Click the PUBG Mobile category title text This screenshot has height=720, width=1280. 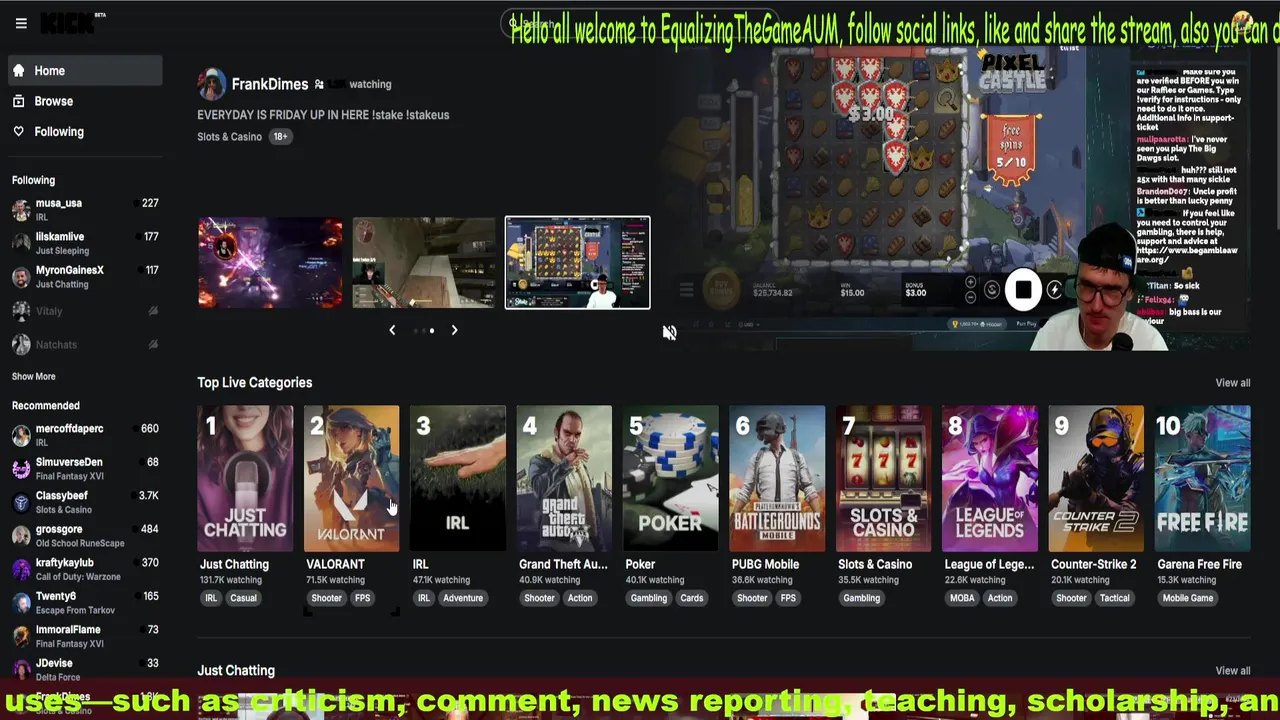[765, 564]
